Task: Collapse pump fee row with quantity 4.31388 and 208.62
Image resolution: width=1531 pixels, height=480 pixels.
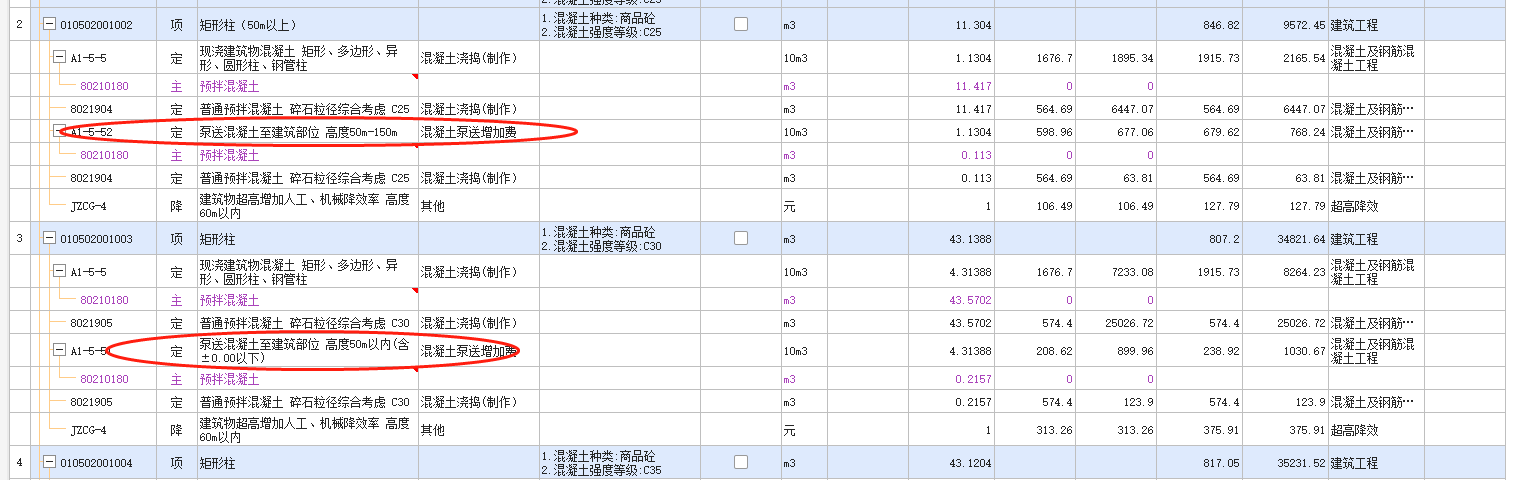Action: pyautogui.click(x=59, y=351)
